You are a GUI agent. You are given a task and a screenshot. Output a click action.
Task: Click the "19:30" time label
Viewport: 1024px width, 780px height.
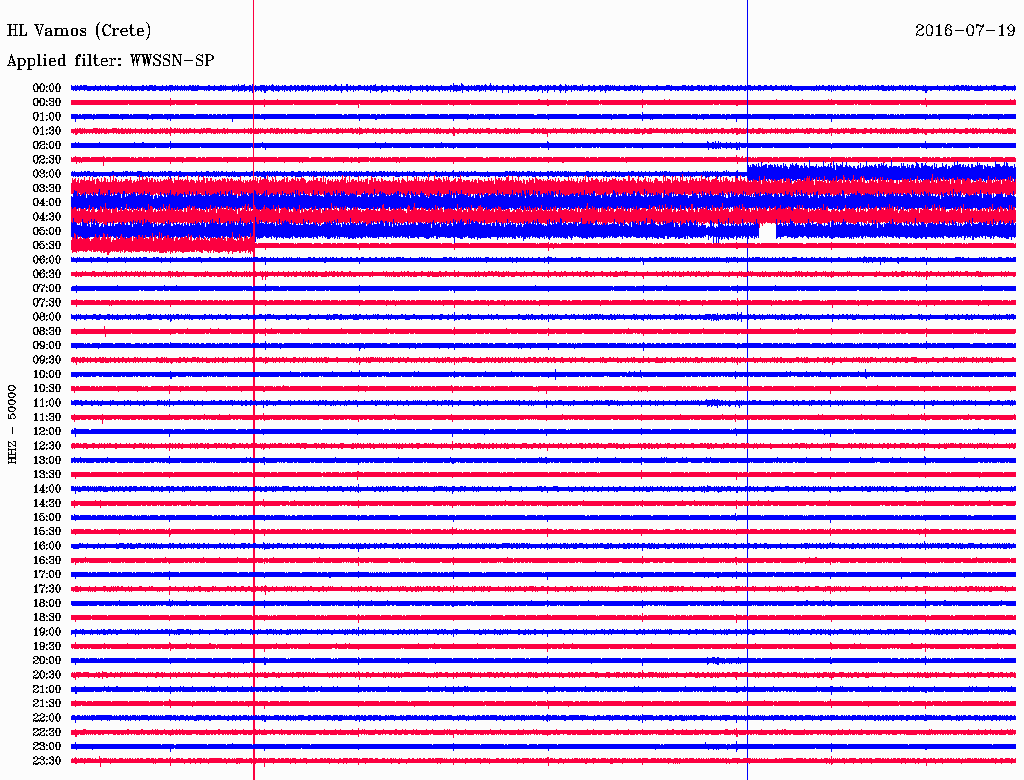47,647
